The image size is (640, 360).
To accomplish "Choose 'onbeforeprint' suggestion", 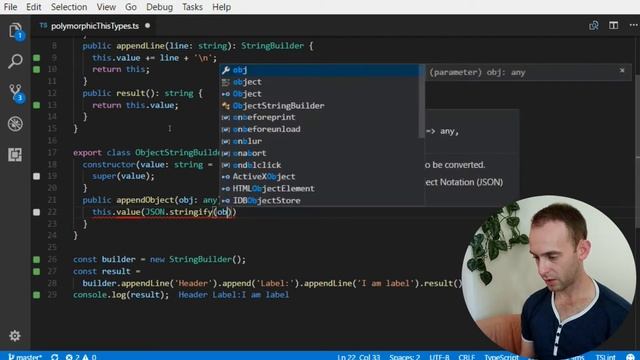I will pyautogui.click(x=320, y=117).
